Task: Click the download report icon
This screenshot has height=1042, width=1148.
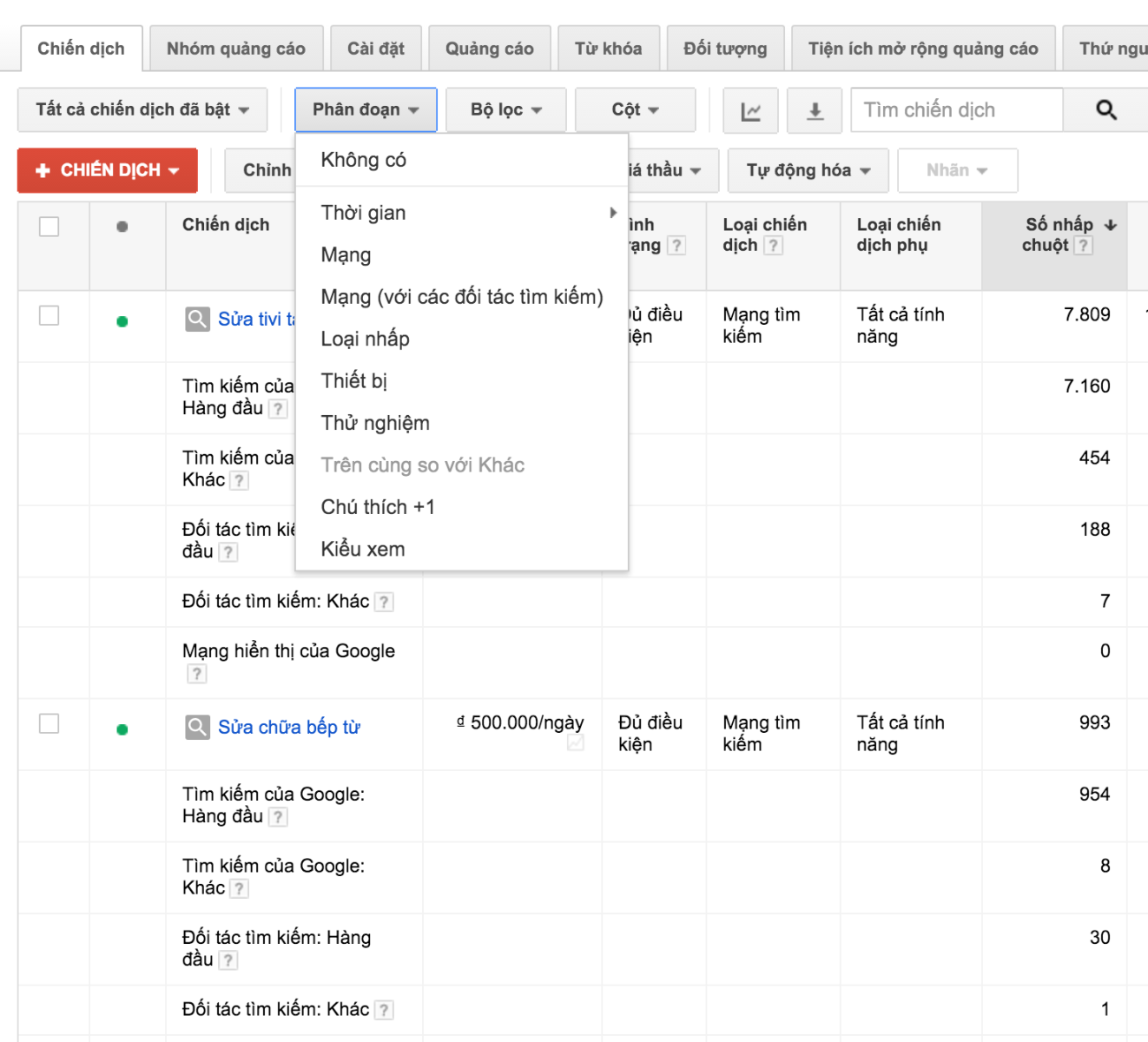Action: [x=814, y=110]
